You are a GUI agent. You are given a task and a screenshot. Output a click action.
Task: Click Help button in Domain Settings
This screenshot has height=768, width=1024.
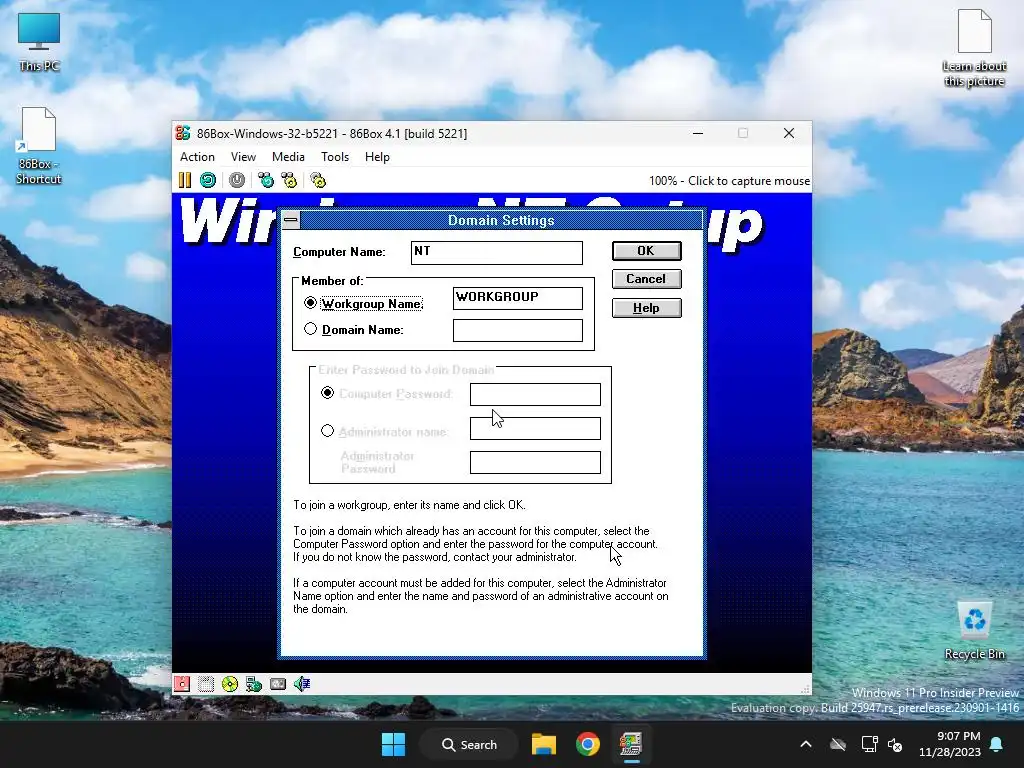coord(647,308)
